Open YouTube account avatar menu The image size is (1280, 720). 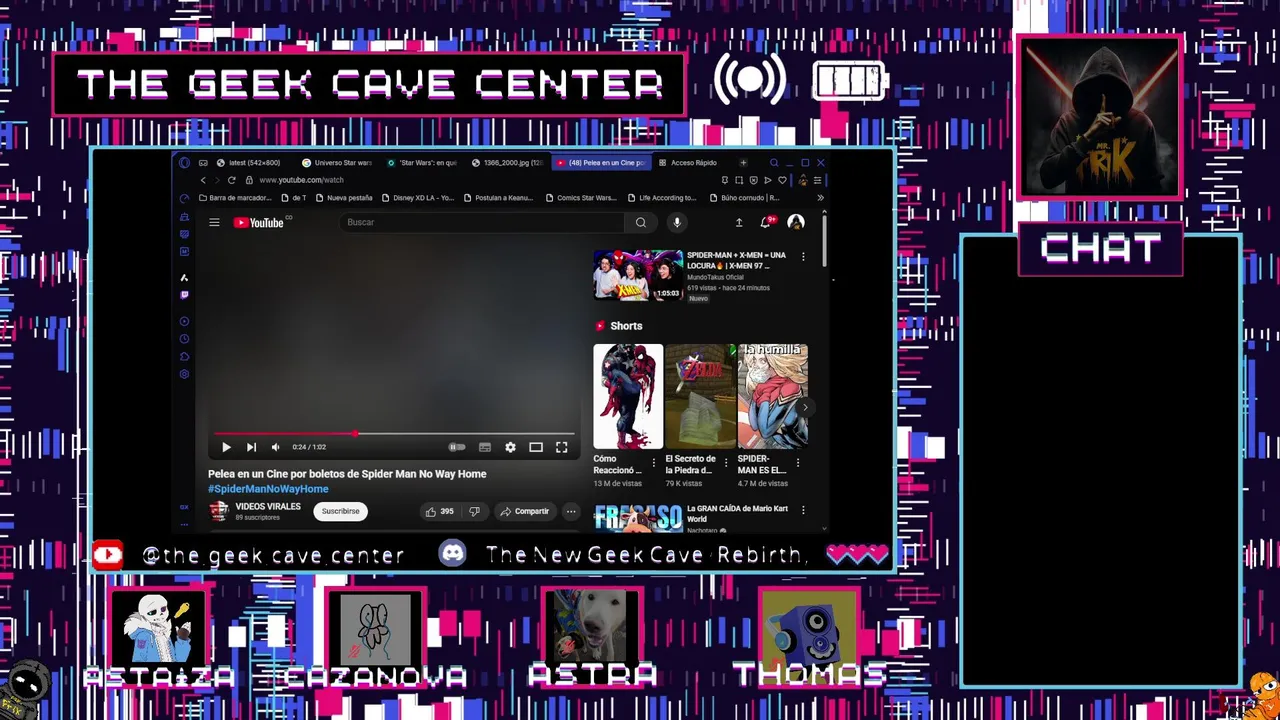click(x=796, y=222)
